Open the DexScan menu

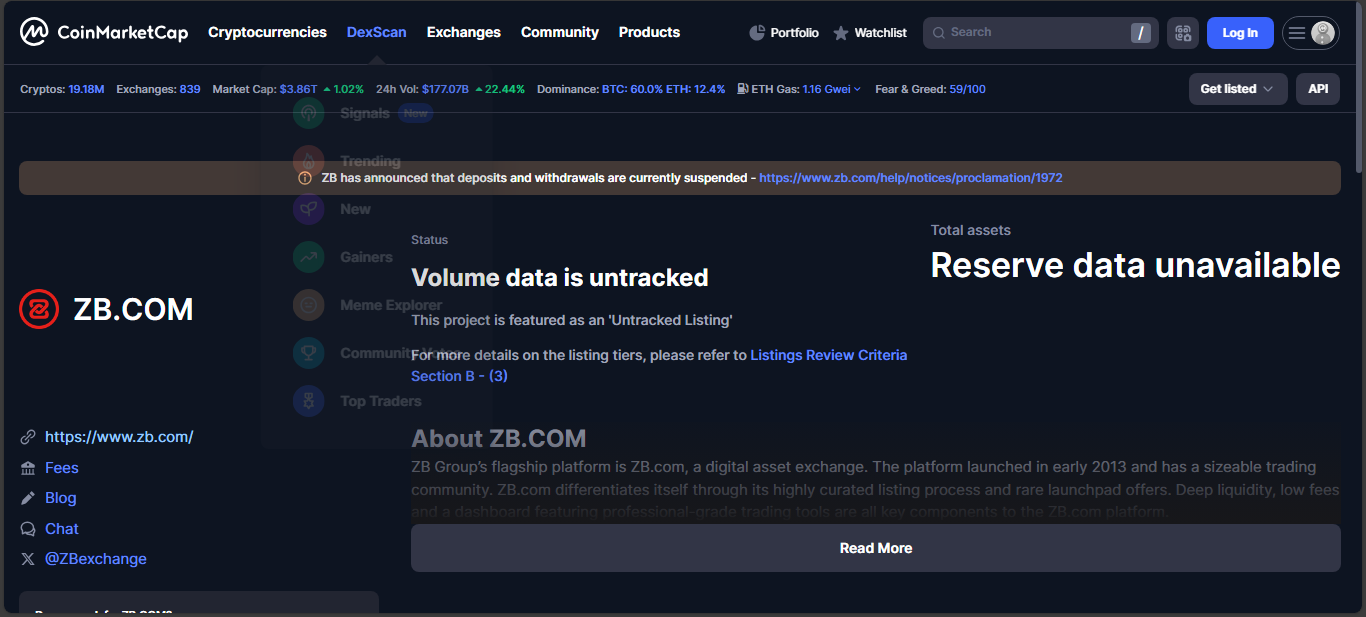tap(377, 32)
